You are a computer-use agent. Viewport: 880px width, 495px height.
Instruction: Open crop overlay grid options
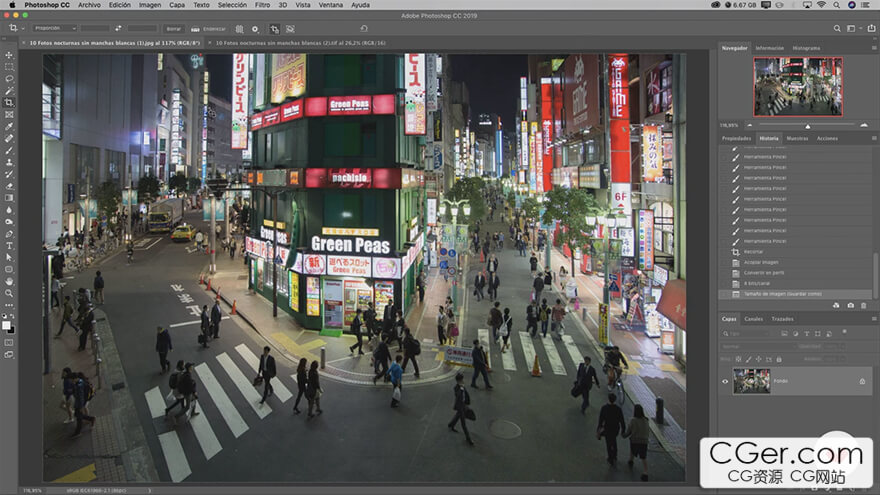(240, 29)
